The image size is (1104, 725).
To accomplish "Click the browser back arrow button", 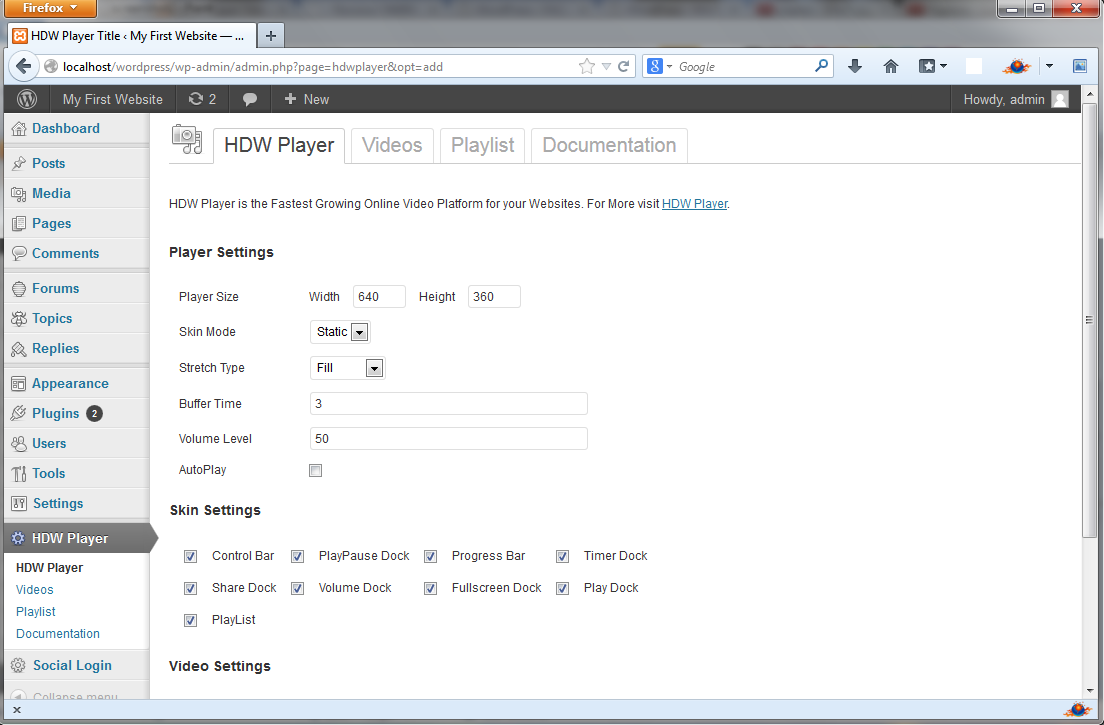I will (23, 66).
